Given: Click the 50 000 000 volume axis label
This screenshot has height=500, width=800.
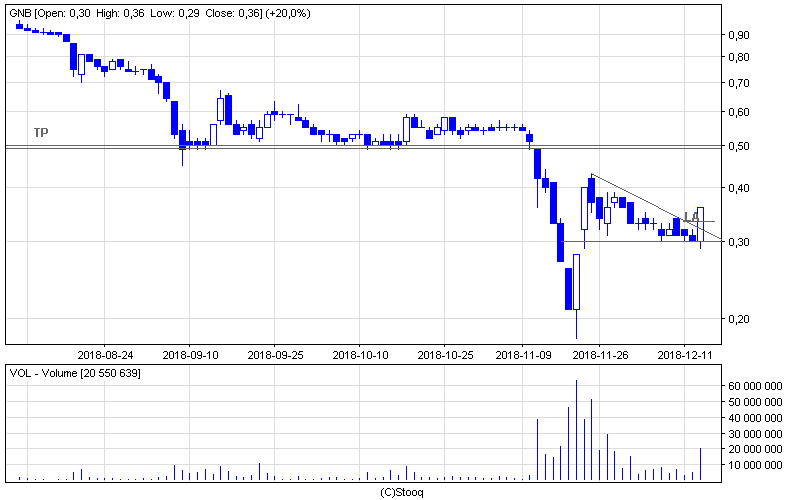Looking at the screenshot, I should pos(755,402).
